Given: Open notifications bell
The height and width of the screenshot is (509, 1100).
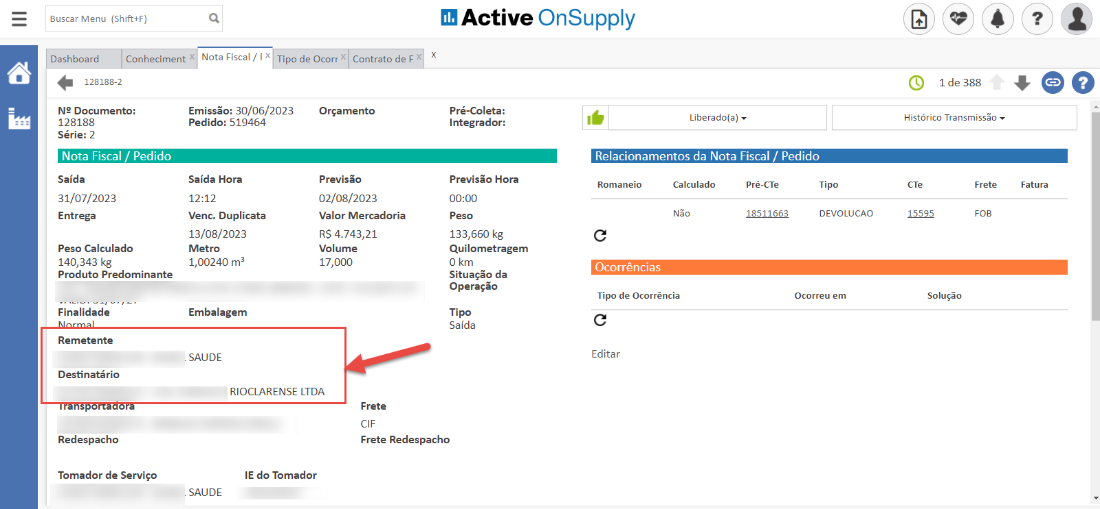Looking at the screenshot, I should (998, 19).
